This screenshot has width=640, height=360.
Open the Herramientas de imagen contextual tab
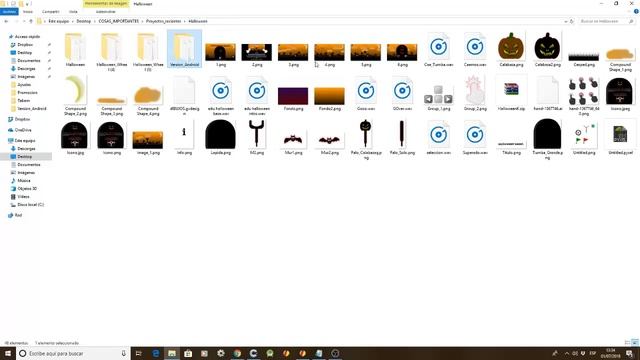pyautogui.click(x=106, y=4)
